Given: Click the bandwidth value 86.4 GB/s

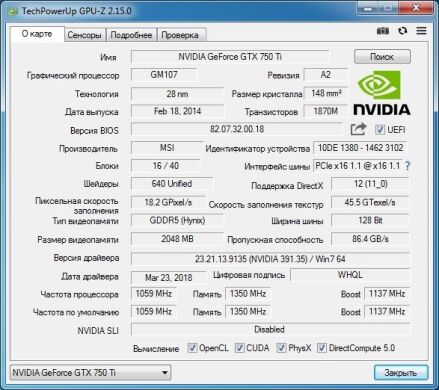Looking at the screenshot, I should [370, 239].
